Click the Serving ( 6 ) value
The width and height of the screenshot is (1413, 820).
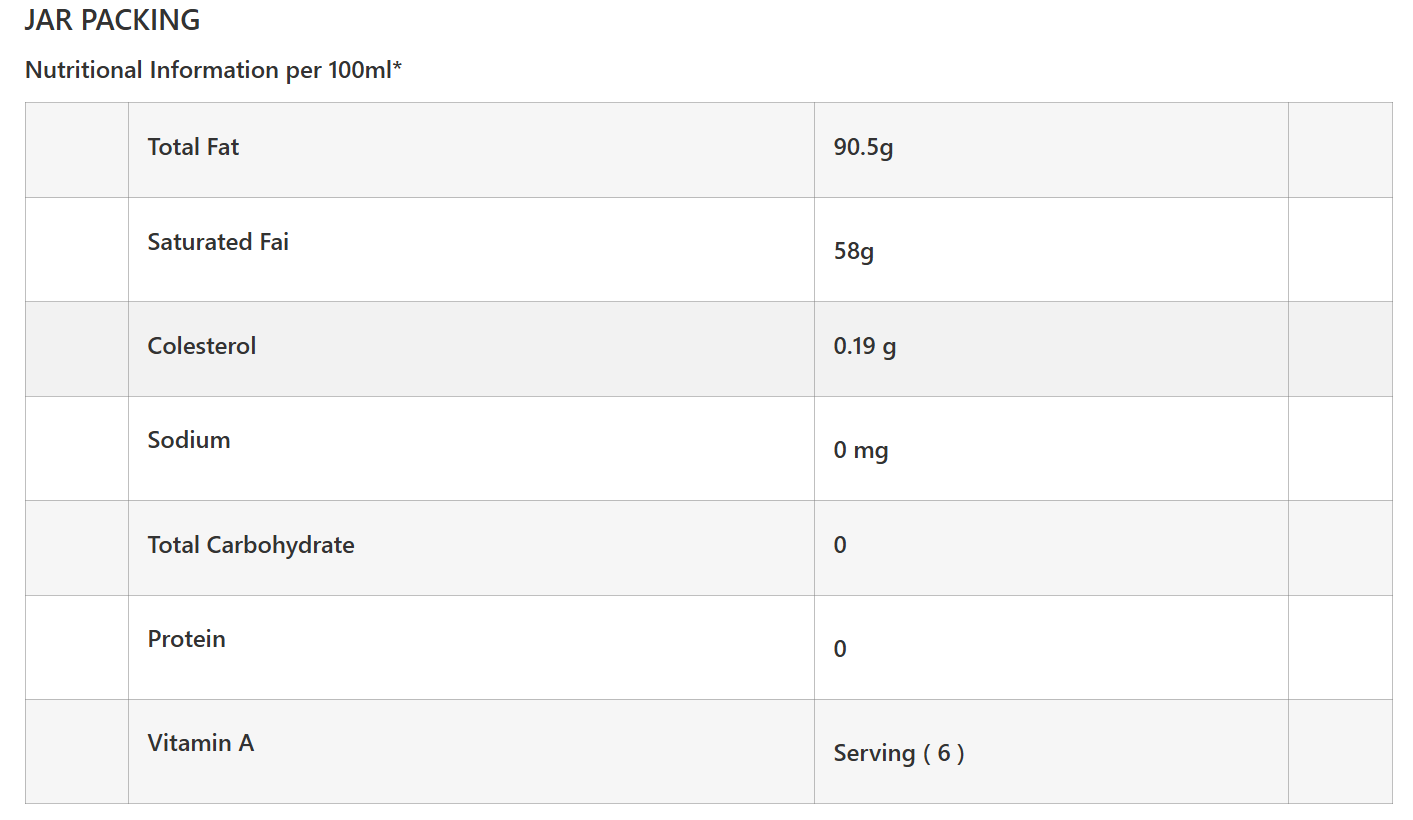point(899,753)
